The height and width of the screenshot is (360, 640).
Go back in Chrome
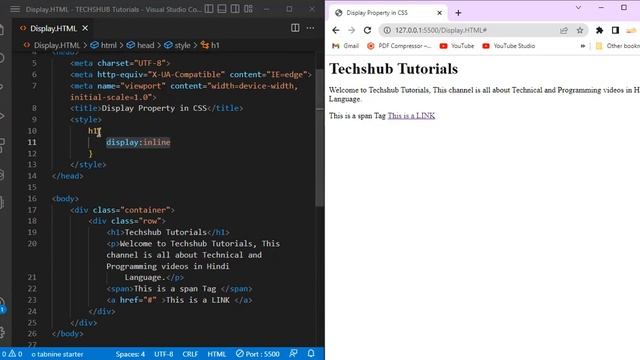[336, 30]
